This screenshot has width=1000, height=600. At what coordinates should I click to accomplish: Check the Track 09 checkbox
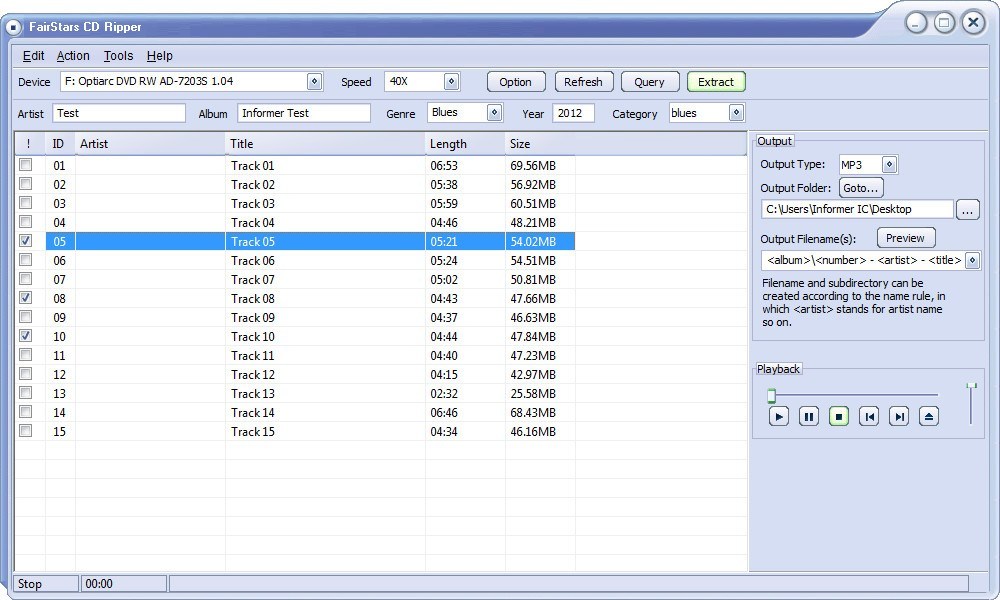point(26,317)
